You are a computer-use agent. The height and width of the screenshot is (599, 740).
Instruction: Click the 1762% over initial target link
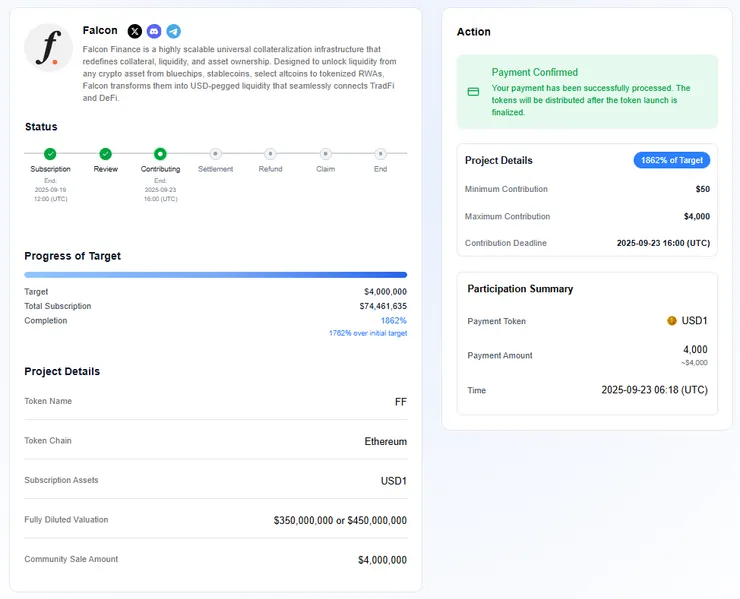click(x=368, y=333)
